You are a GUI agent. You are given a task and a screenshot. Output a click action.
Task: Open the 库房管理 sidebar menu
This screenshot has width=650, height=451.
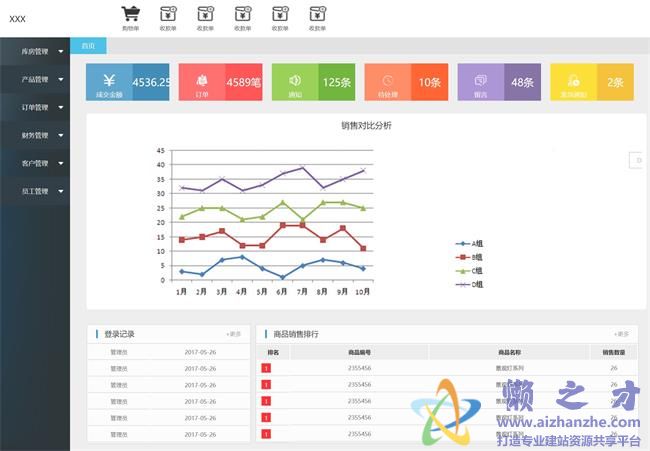click(x=35, y=51)
